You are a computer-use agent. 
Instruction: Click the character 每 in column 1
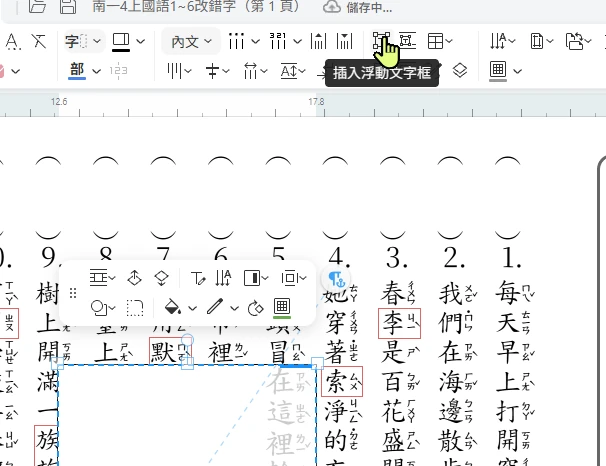click(x=508, y=292)
